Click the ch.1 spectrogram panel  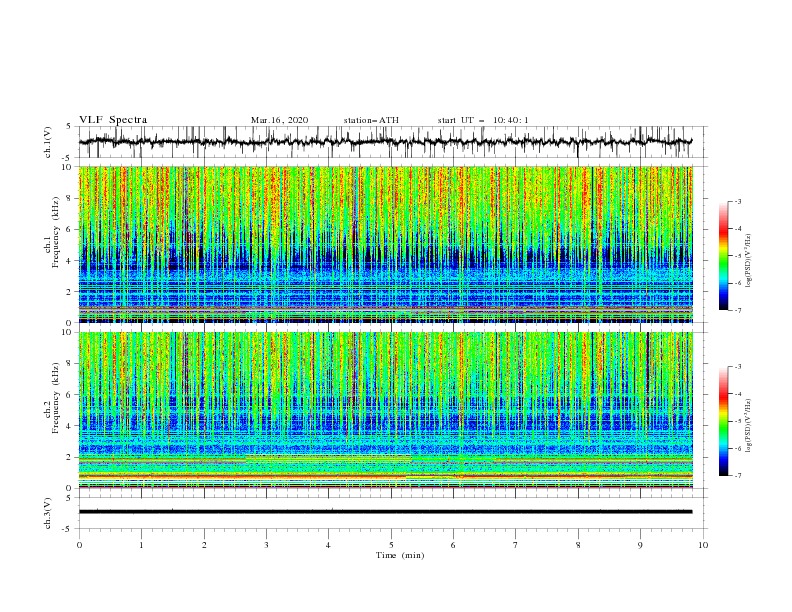pyautogui.click(x=385, y=244)
